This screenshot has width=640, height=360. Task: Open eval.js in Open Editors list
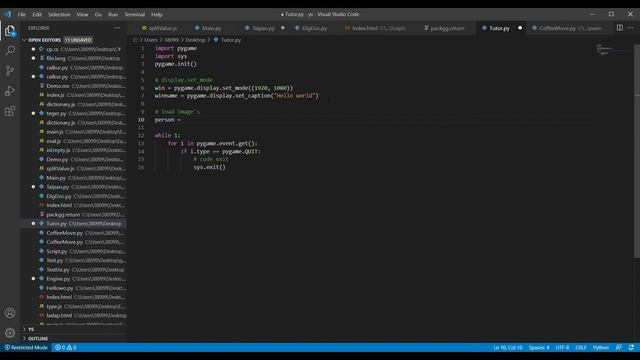[x=73, y=141]
